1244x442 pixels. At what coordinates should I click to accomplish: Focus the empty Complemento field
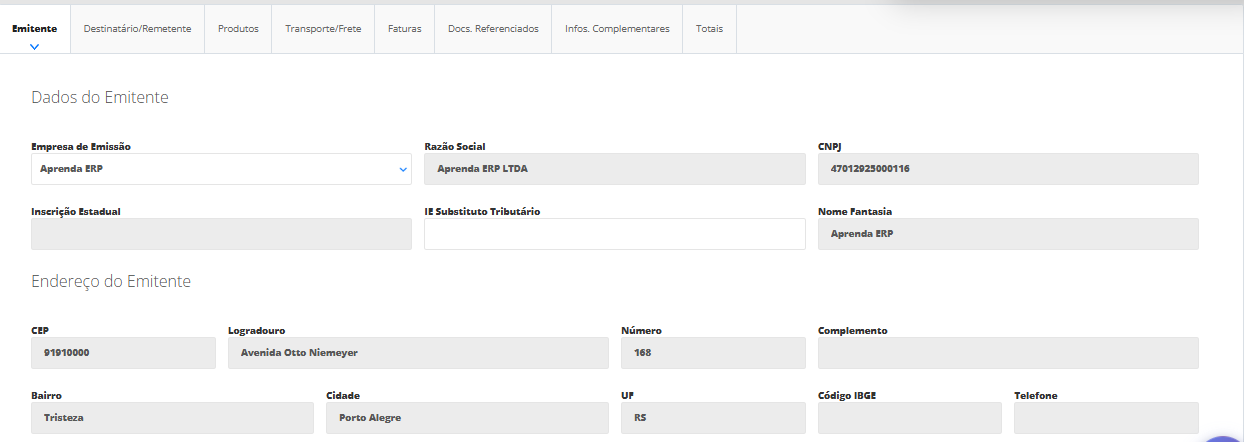[1007, 353]
